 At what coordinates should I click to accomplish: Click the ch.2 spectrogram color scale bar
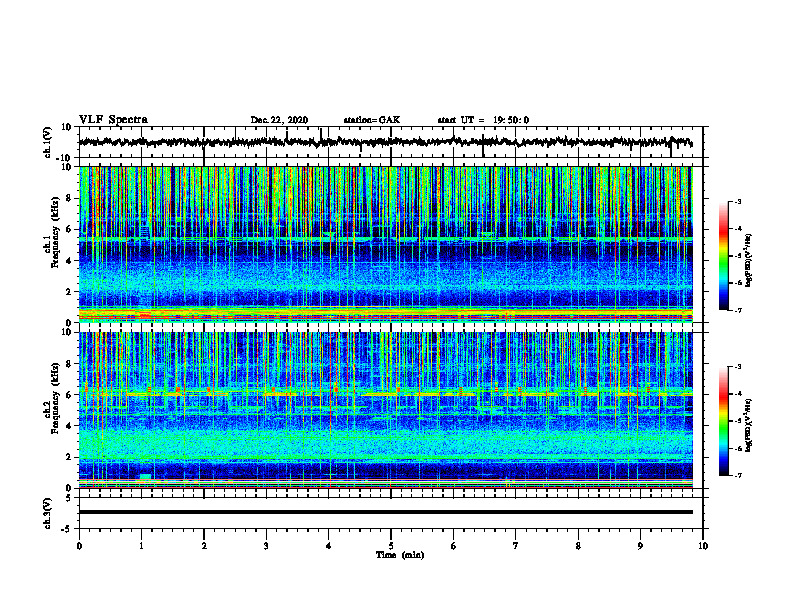[x=724, y=421]
